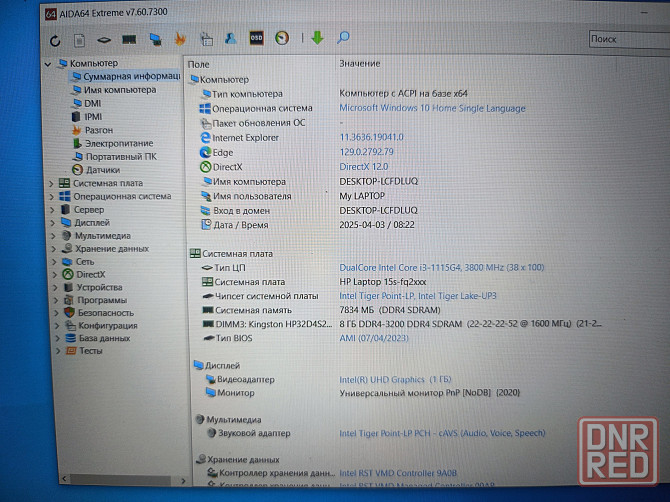Expand the Операционная система tree node
Viewport: 670px width, 502px height.
point(52,197)
